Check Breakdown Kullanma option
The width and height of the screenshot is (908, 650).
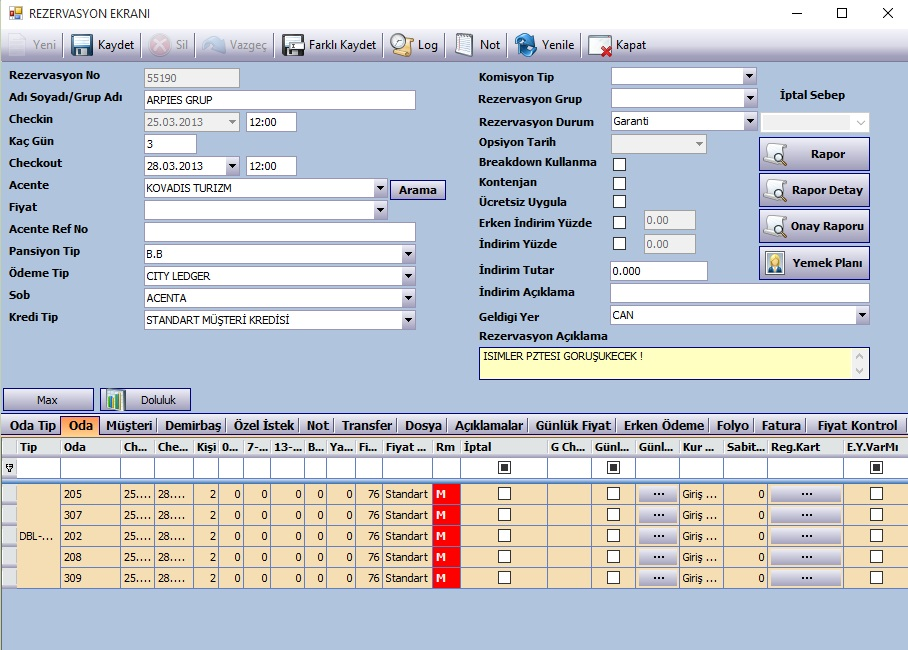pos(619,162)
